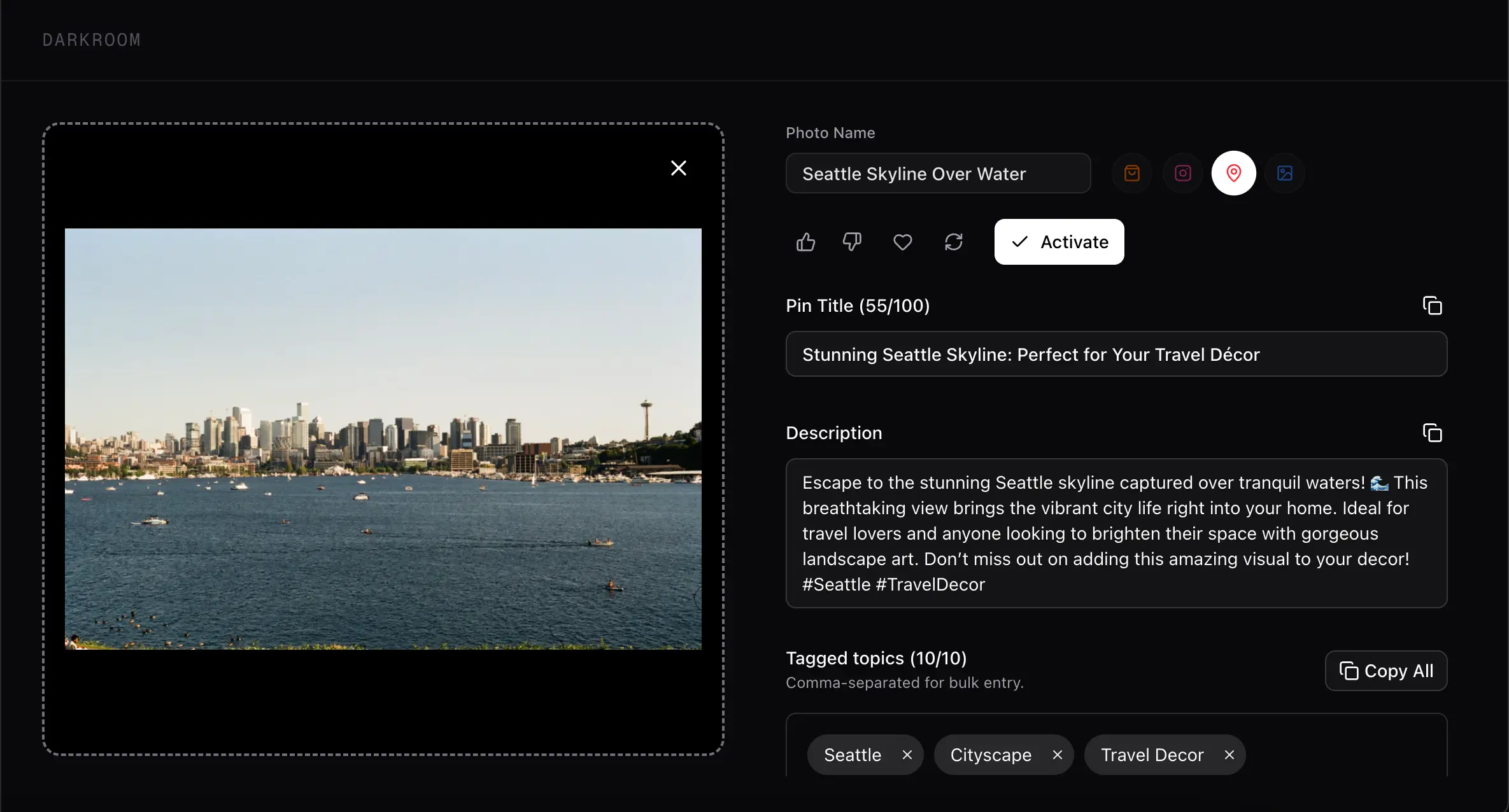Favorite the photo with the heart icon

[902, 242]
